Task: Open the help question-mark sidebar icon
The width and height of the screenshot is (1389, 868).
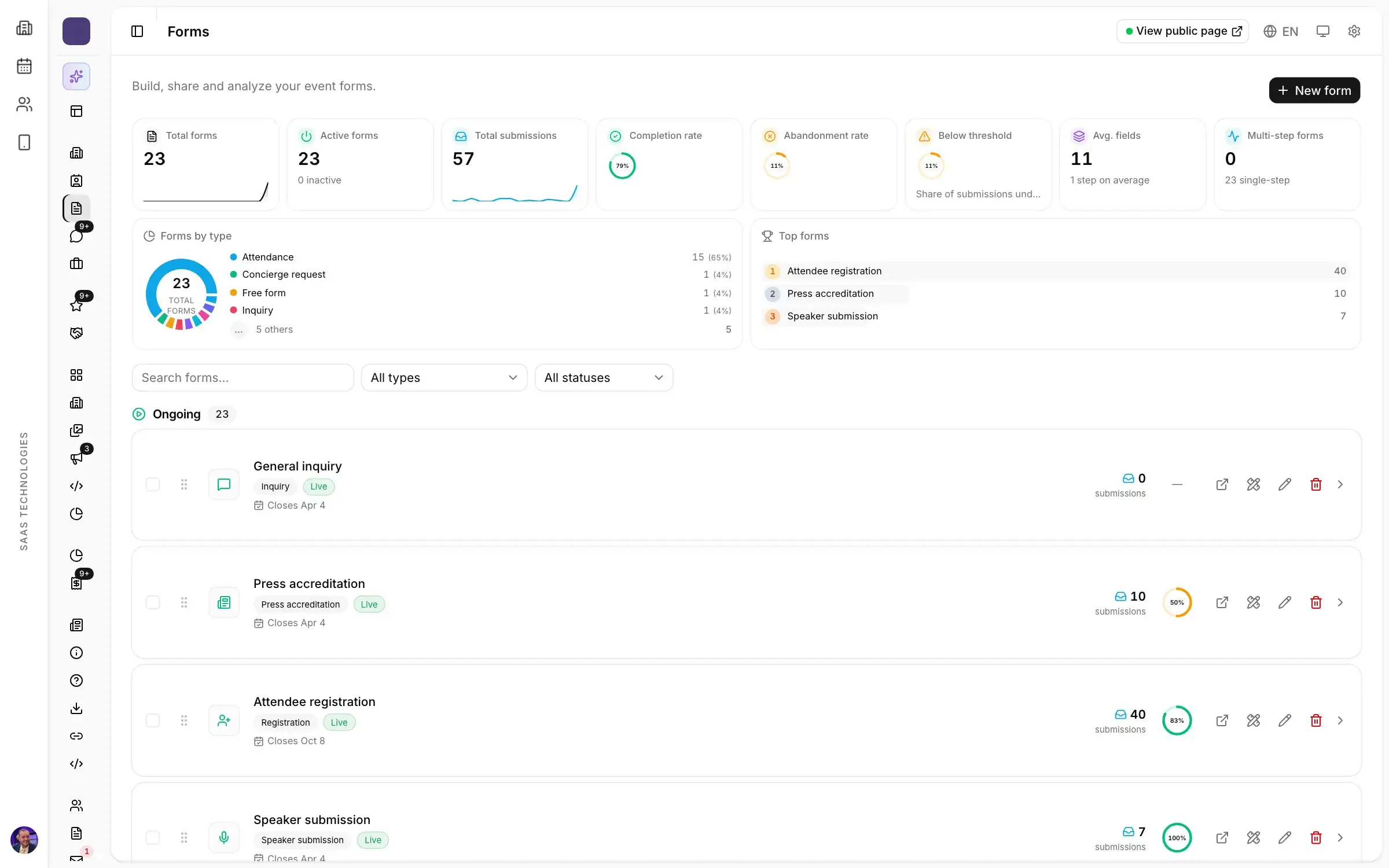Action: (76, 681)
